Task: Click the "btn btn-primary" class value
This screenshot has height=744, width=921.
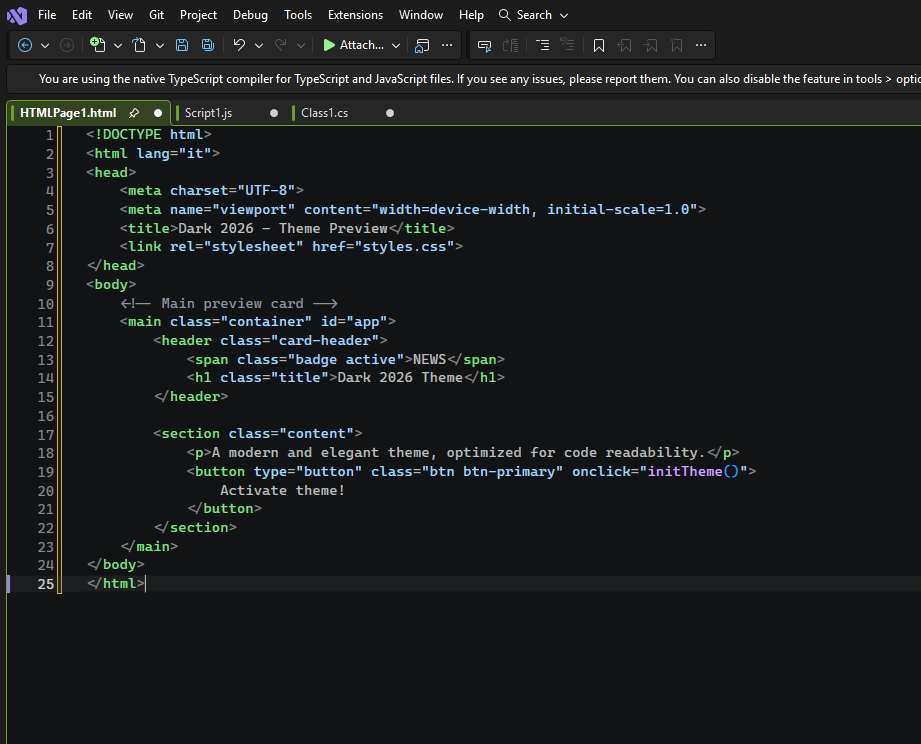Action: [492, 472]
